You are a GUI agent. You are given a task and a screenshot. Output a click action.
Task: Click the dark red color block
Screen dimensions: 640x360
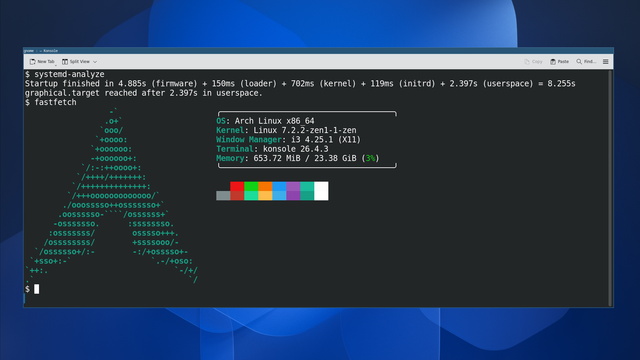click(237, 196)
